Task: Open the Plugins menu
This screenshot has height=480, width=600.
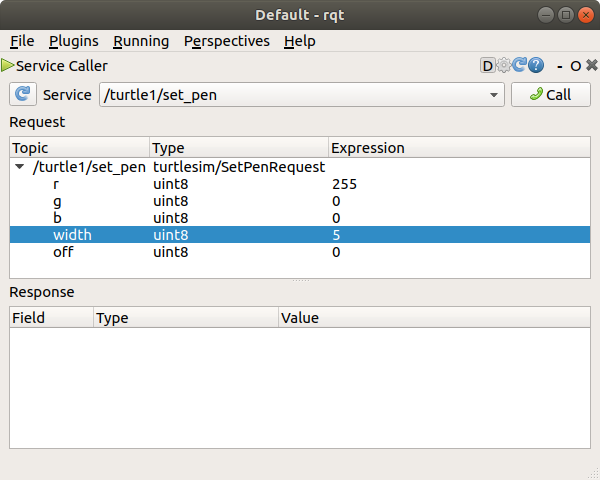Action: 73,41
